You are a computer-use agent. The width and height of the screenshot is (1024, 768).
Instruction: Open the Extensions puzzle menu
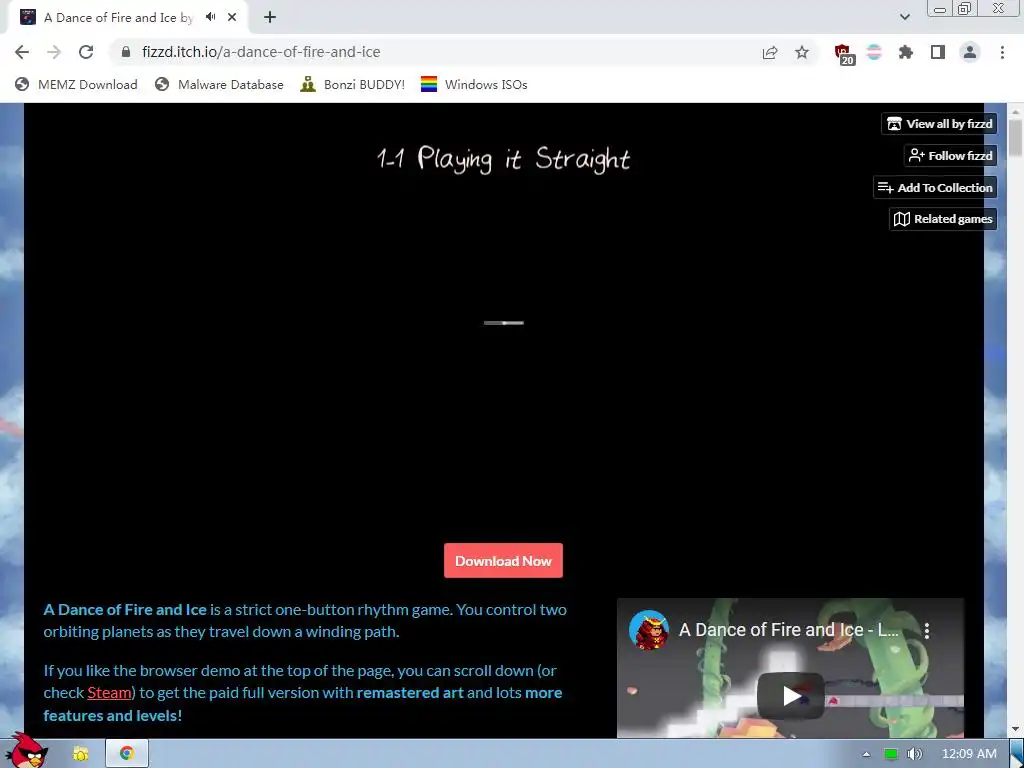click(906, 52)
